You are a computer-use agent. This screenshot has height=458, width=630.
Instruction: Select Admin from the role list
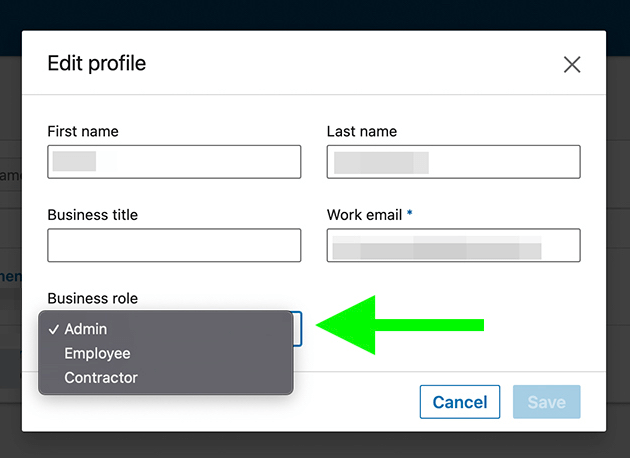[x=166, y=329]
